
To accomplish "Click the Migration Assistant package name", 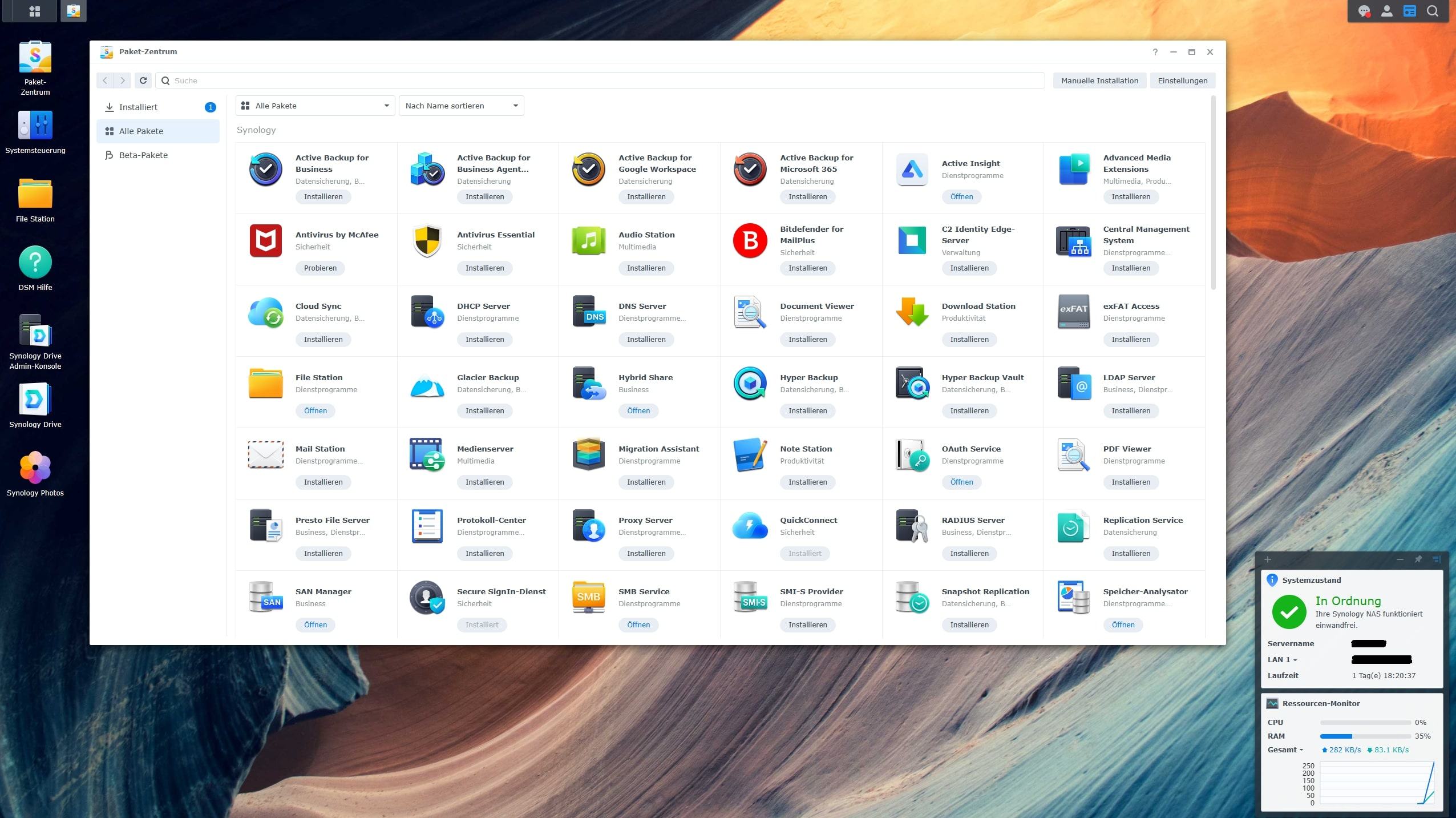I will [658, 449].
